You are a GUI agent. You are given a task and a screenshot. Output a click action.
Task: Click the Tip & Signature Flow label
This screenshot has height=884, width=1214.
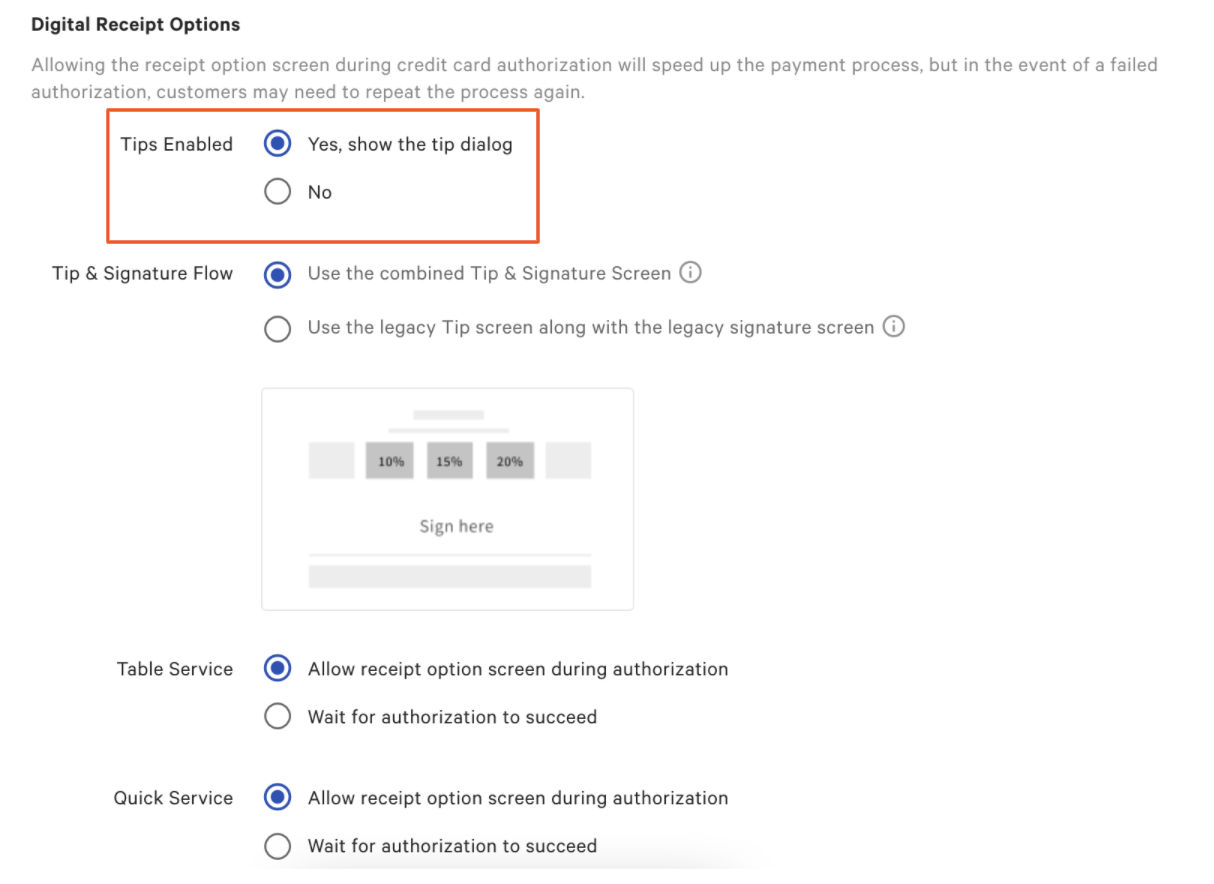tap(142, 272)
